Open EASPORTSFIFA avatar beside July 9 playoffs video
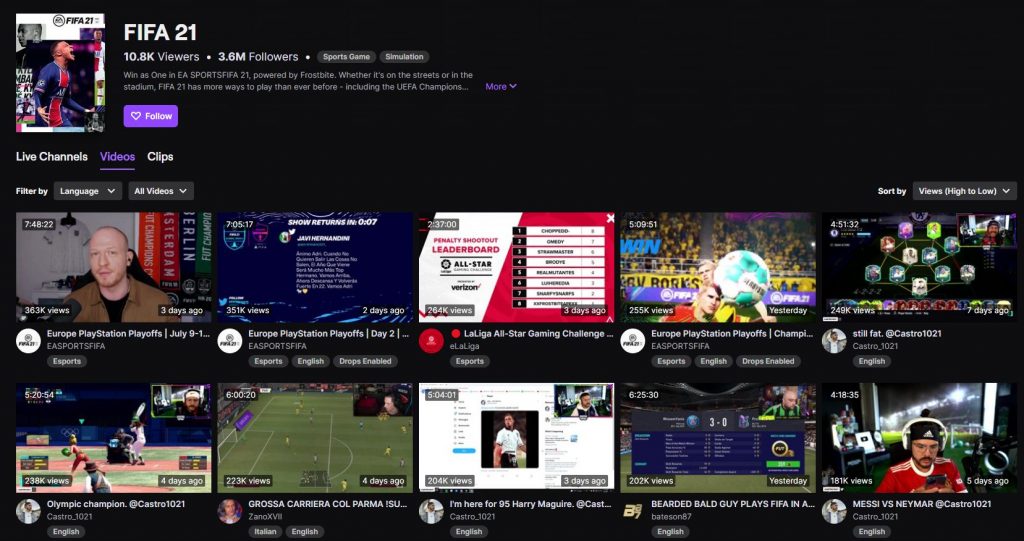Viewport: 1024px width, 541px height. coord(28,341)
